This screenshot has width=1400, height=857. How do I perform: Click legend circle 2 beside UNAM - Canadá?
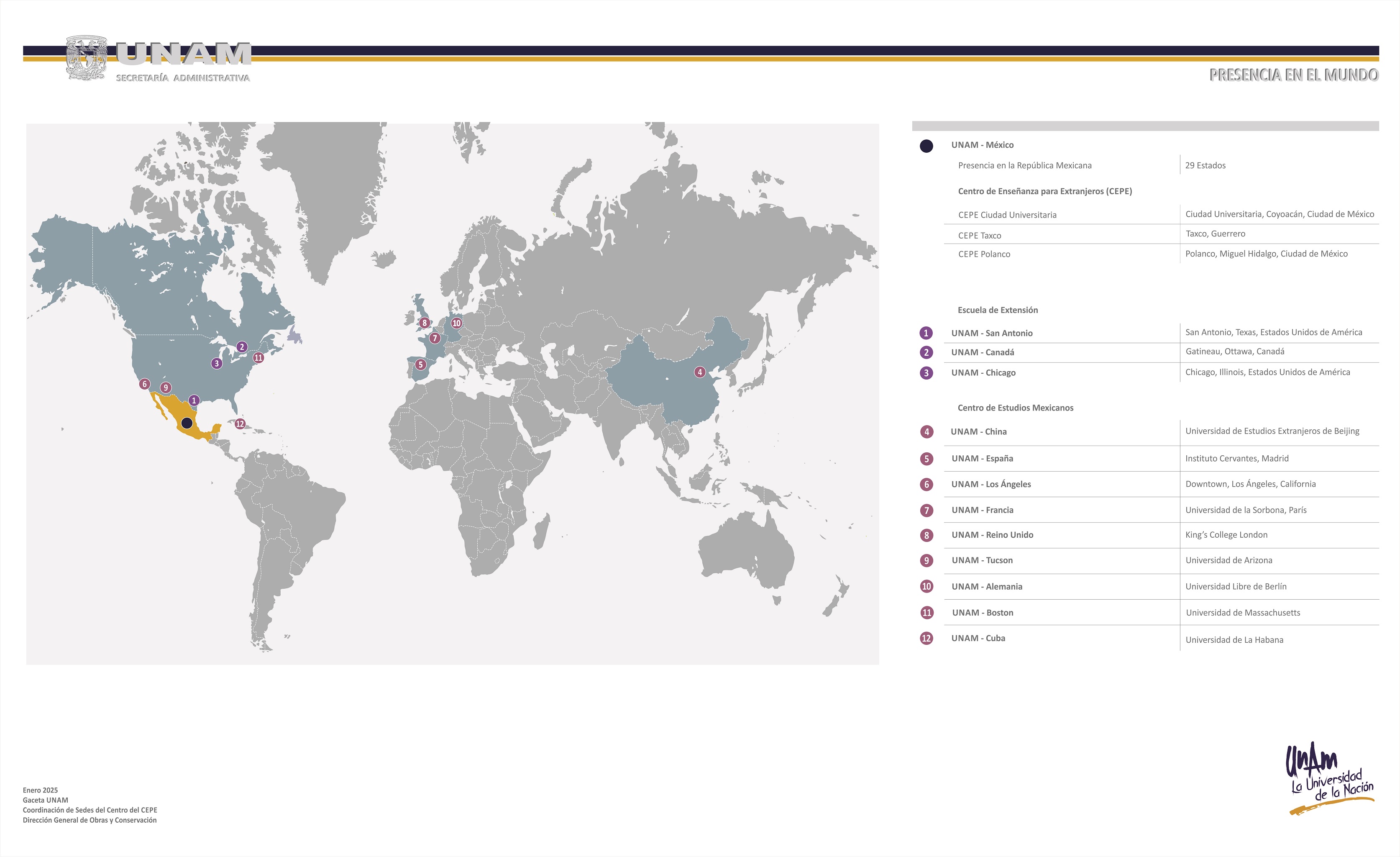(x=926, y=352)
